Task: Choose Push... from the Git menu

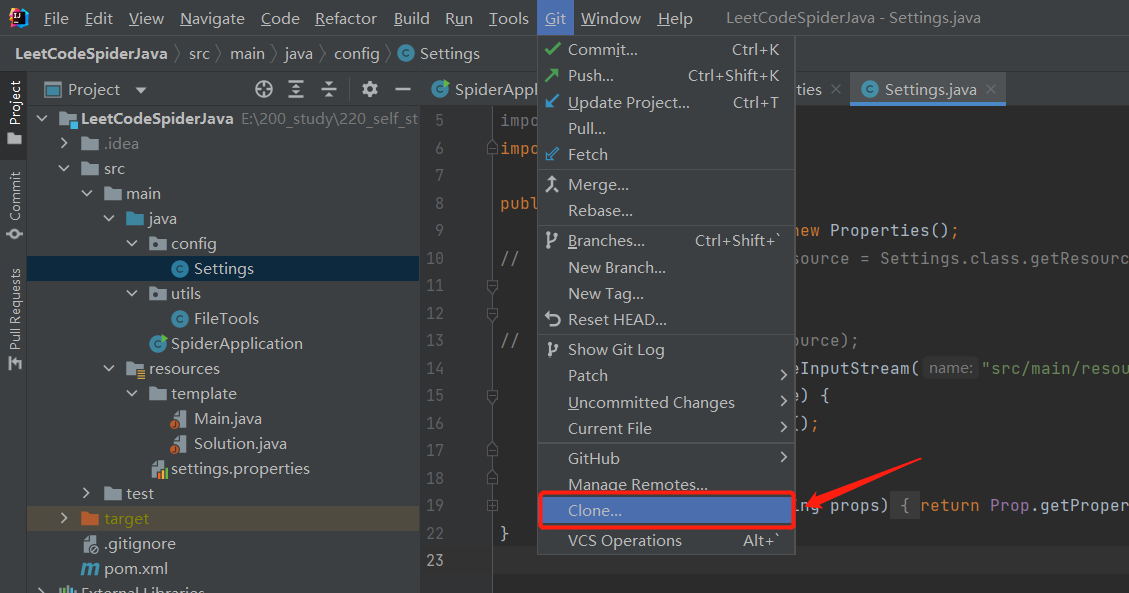Action: [590, 76]
